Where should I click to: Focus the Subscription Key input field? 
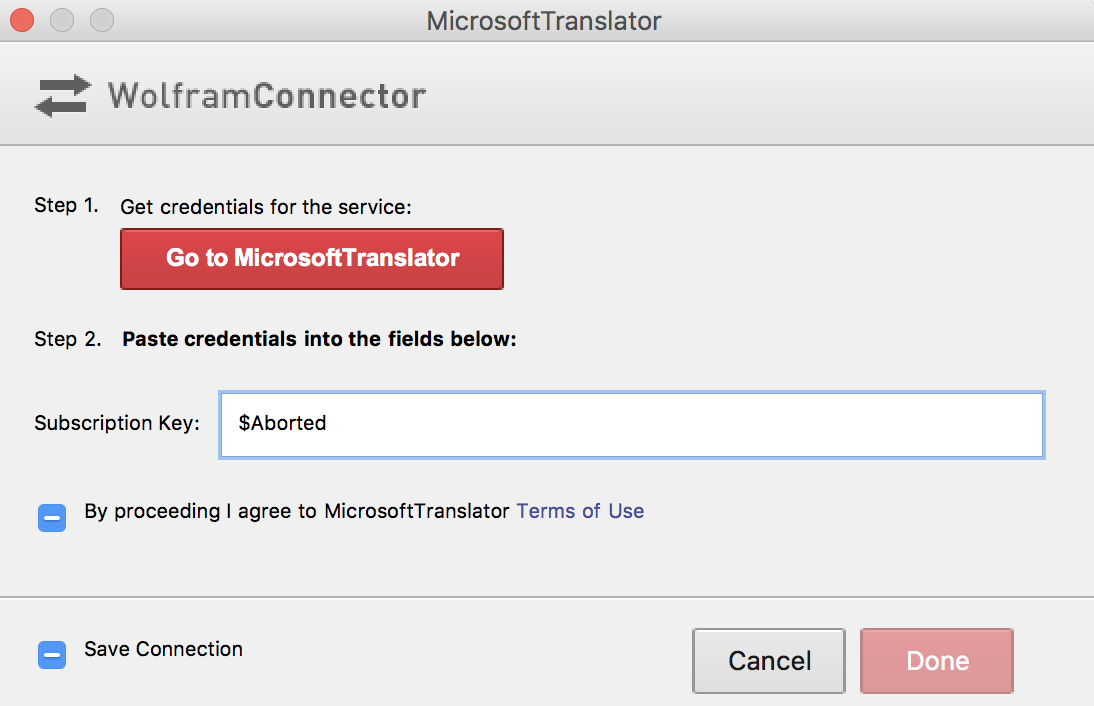pos(631,425)
